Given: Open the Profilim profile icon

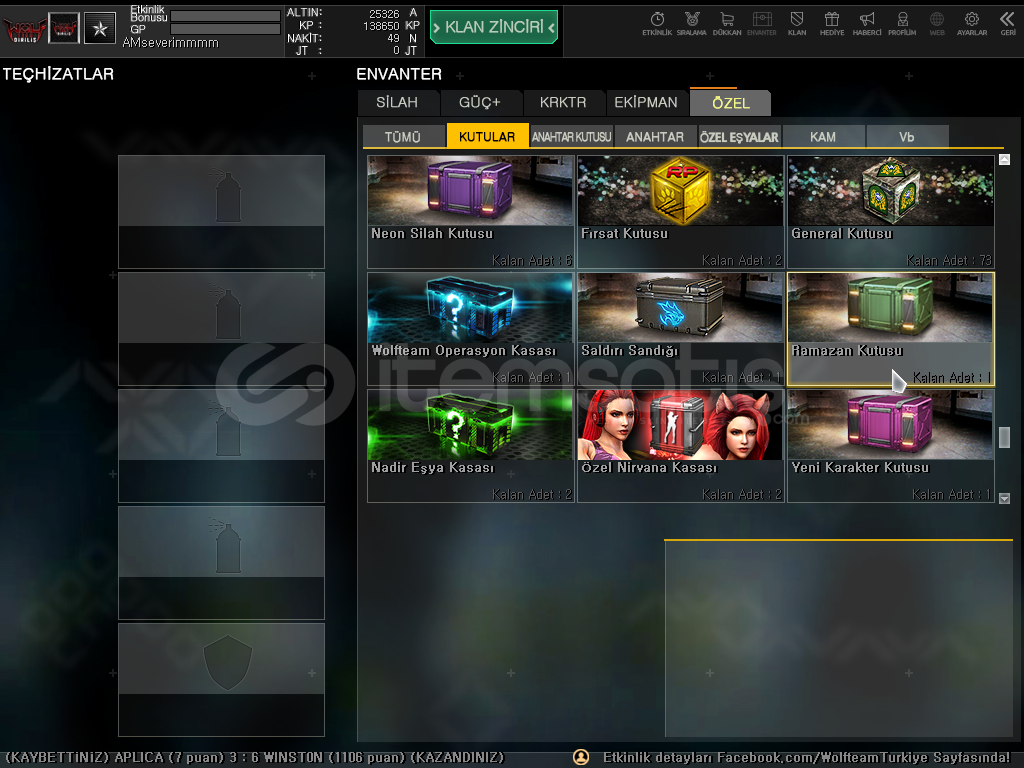Looking at the screenshot, I should [x=902, y=24].
